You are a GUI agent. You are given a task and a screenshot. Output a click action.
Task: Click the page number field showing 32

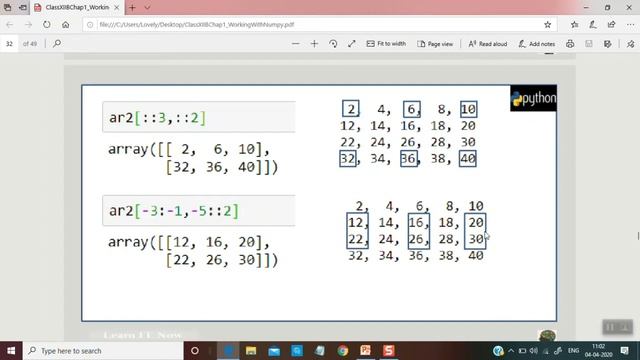(x=9, y=44)
